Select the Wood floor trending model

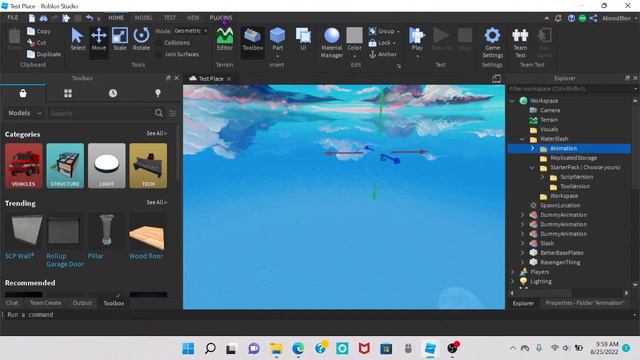[147, 237]
